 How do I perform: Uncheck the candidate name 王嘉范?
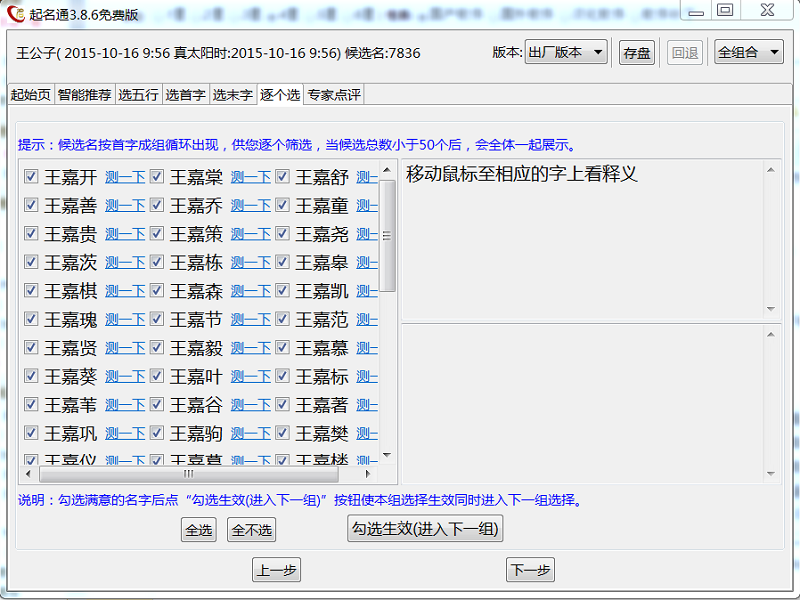click(x=282, y=319)
